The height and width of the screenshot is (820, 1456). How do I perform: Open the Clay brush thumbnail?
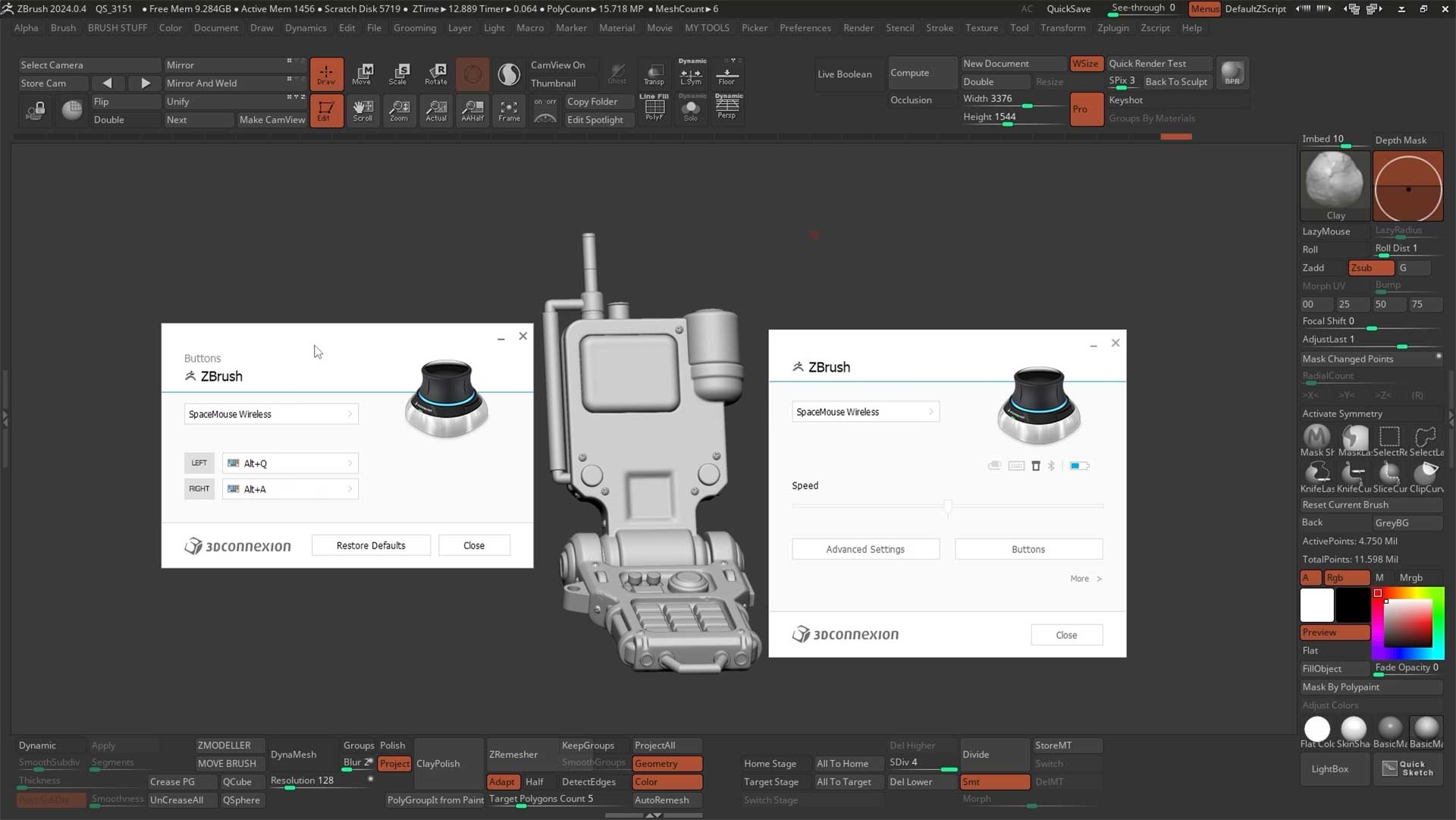[x=1335, y=185]
